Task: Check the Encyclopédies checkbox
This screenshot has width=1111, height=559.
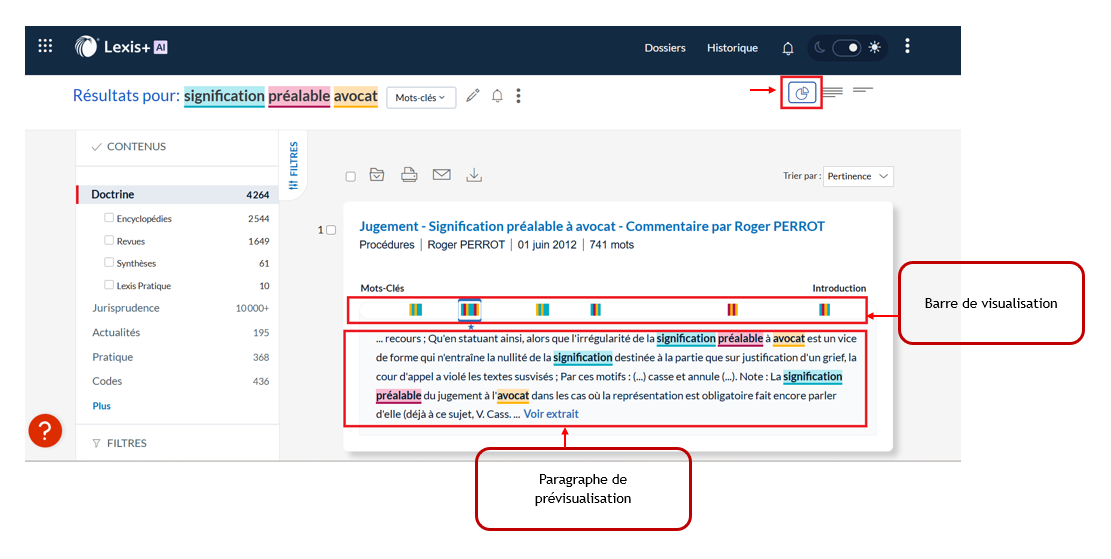Action: pos(109,217)
